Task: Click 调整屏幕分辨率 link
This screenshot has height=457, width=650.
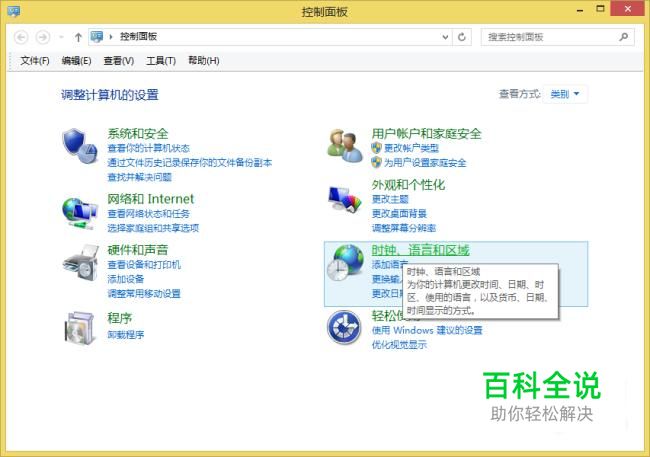Action: point(403,228)
